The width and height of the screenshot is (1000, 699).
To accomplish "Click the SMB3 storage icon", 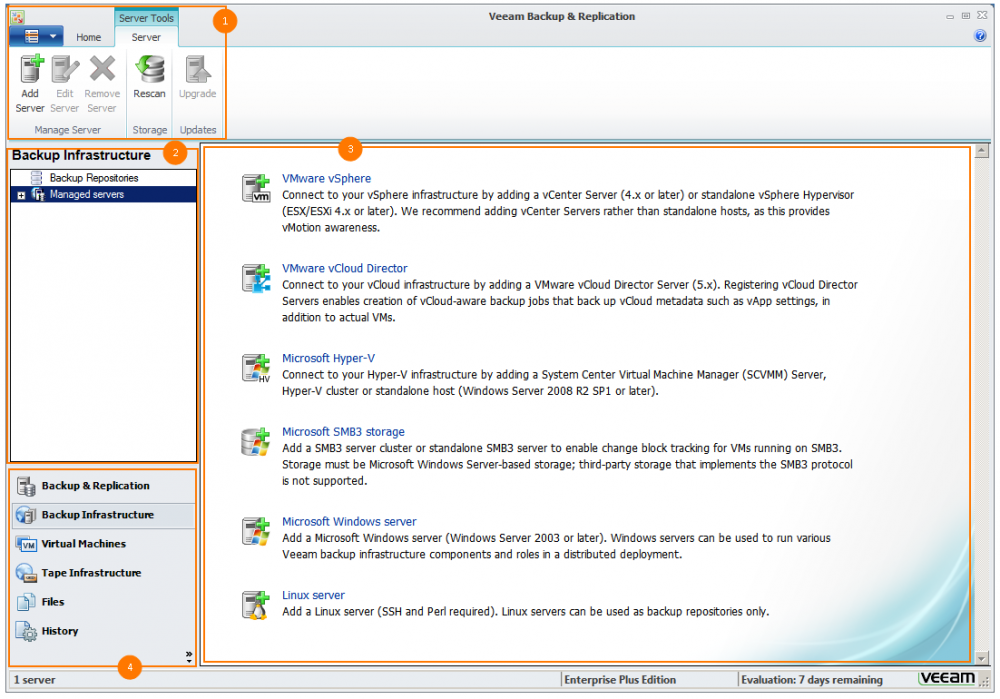I will click(x=256, y=441).
